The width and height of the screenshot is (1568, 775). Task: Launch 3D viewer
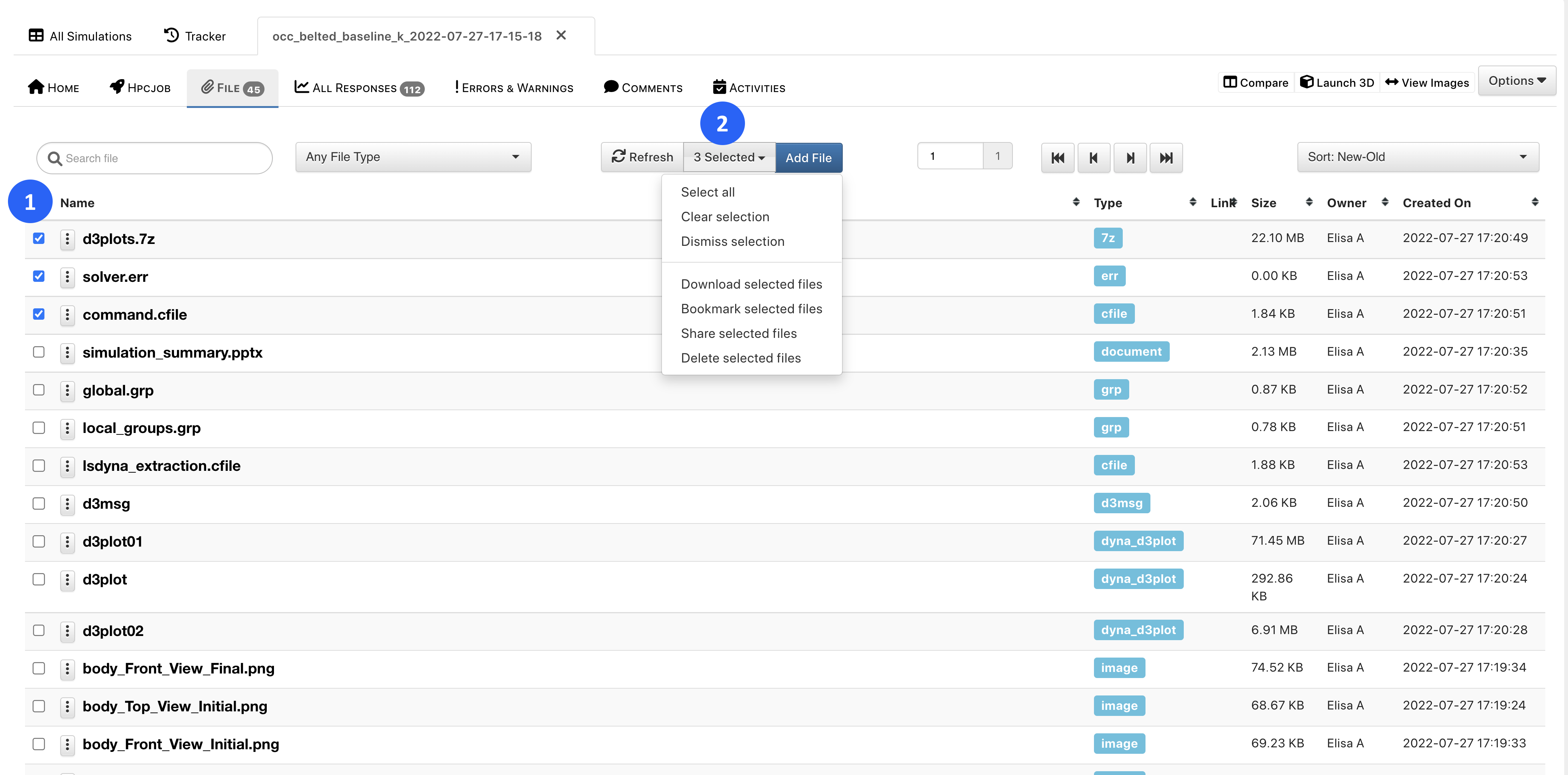(1337, 82)
